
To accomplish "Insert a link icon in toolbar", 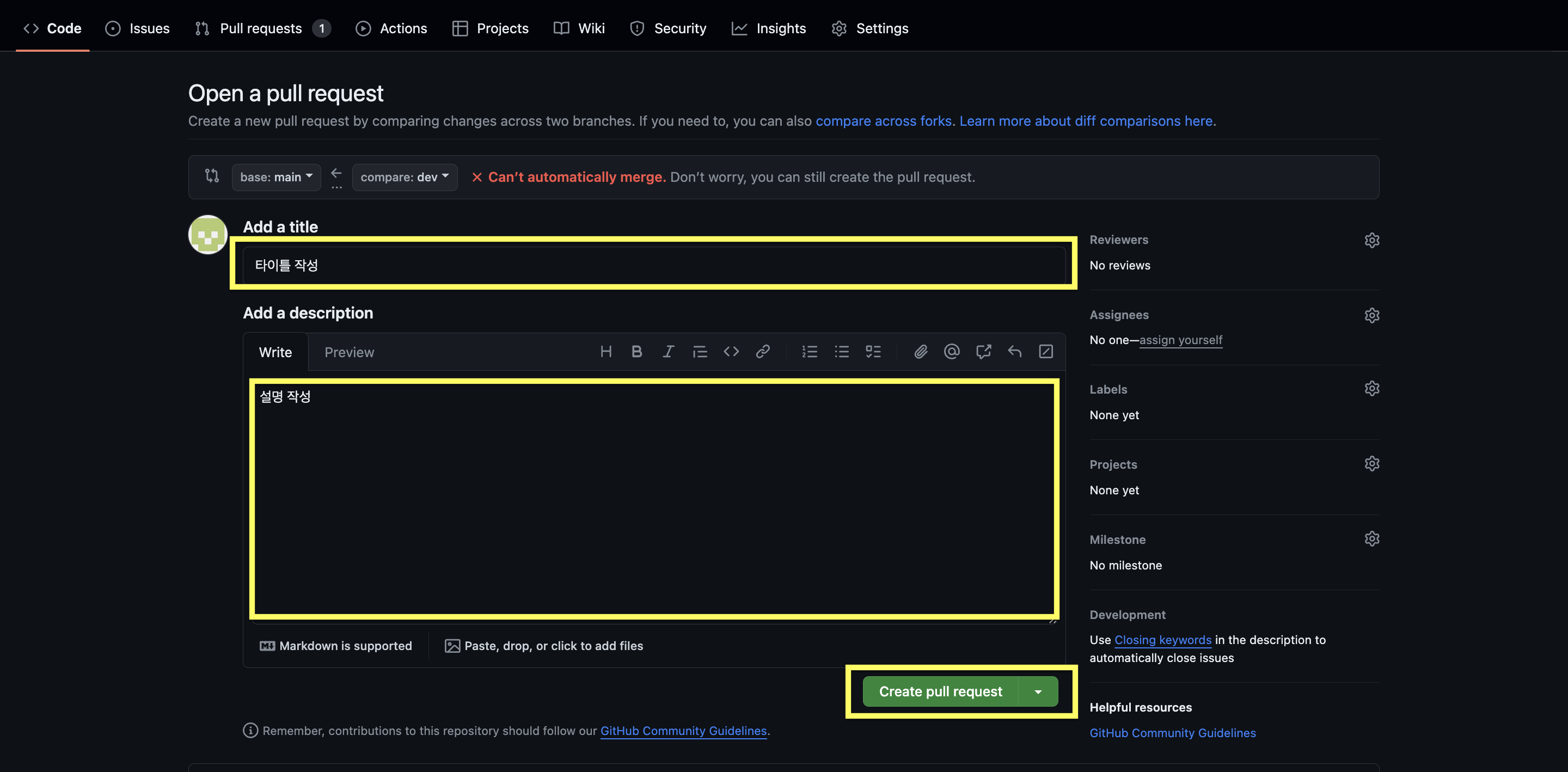I will (x=763, y=351).
